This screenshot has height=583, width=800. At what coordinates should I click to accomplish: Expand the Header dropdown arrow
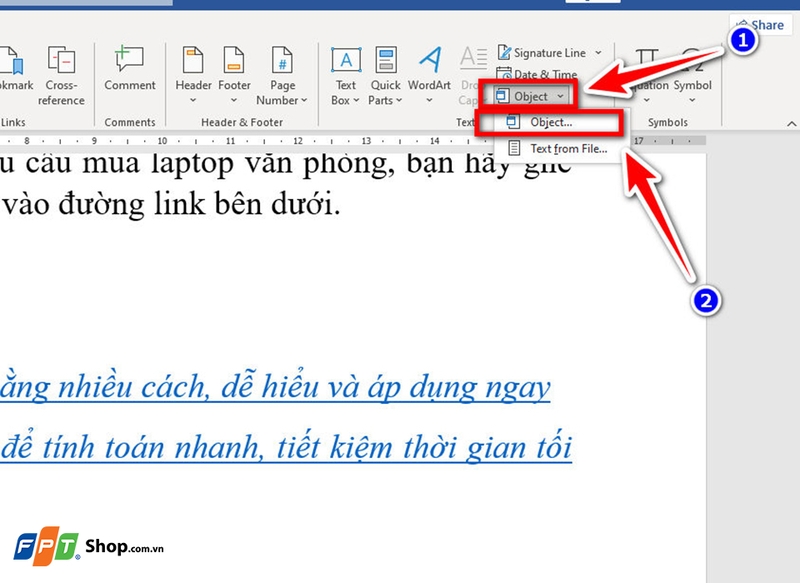point(193,100)
